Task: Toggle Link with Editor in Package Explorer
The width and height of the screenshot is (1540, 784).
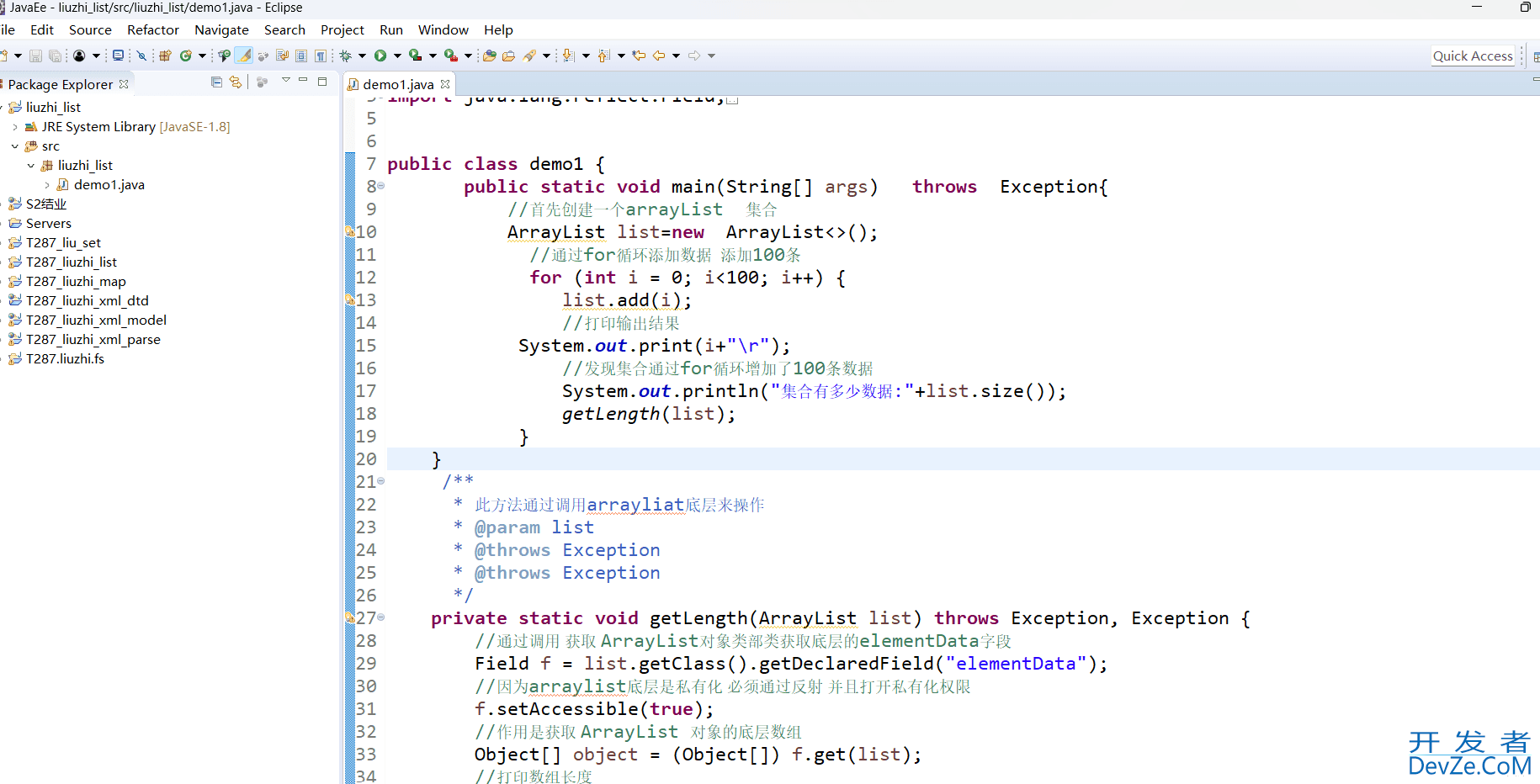Action: click(236, 82)
